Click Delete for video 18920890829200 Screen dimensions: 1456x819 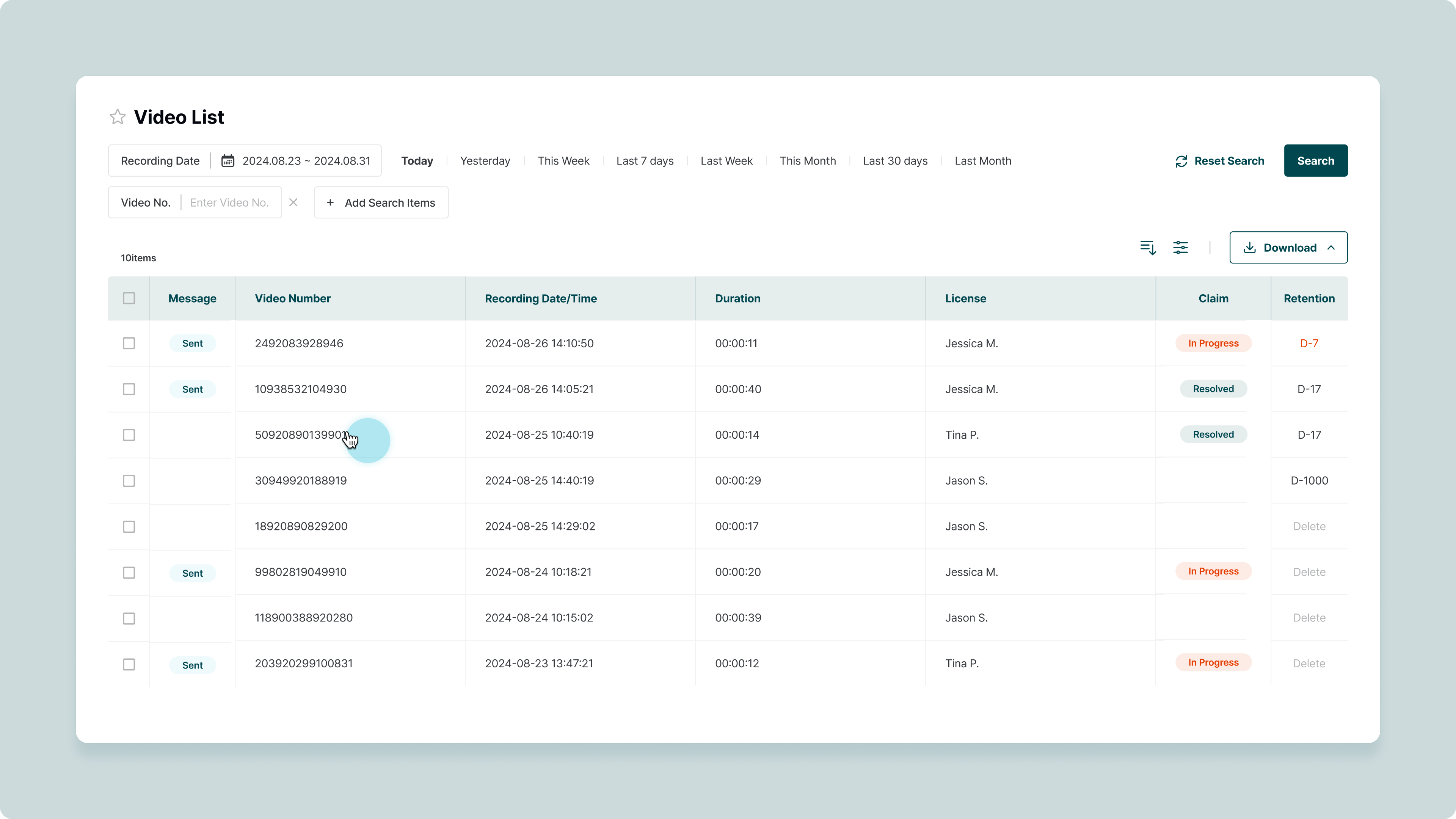[x=1309, y=526]
